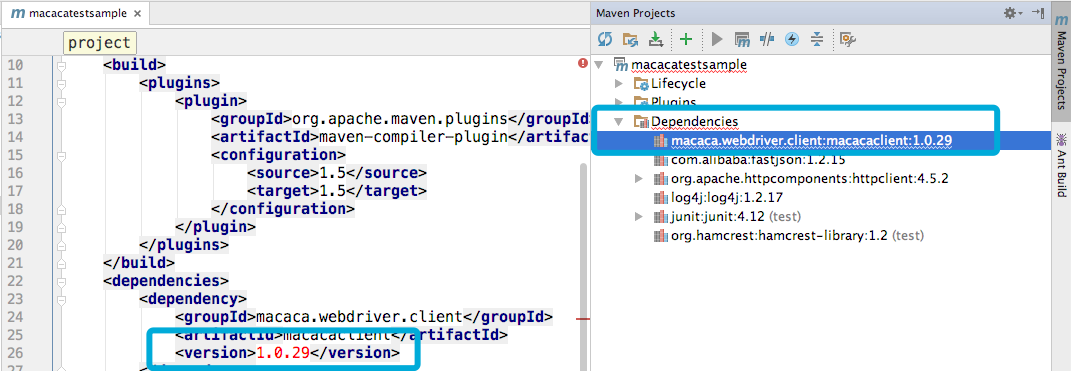The width and height of the screenshot is (1071, 371).
Task: Collapse all nodes in Maven tree
Action: 817,39
